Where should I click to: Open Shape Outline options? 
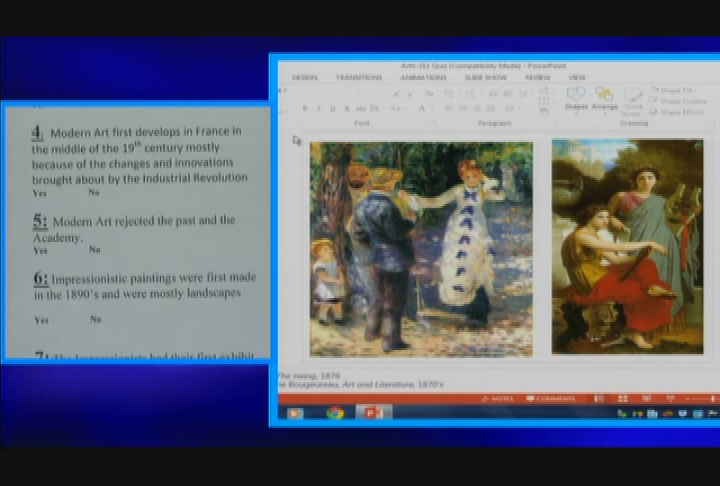[680, 101]
